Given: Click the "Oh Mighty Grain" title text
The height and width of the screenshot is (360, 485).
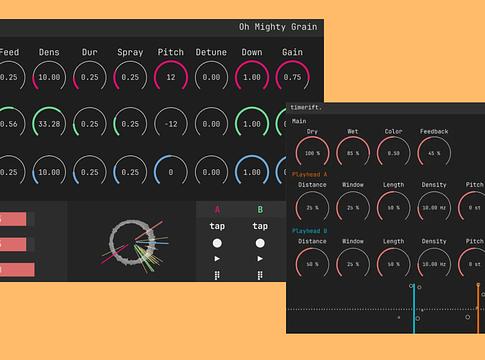Looking at the screenshot, I should tap(278, 27).
